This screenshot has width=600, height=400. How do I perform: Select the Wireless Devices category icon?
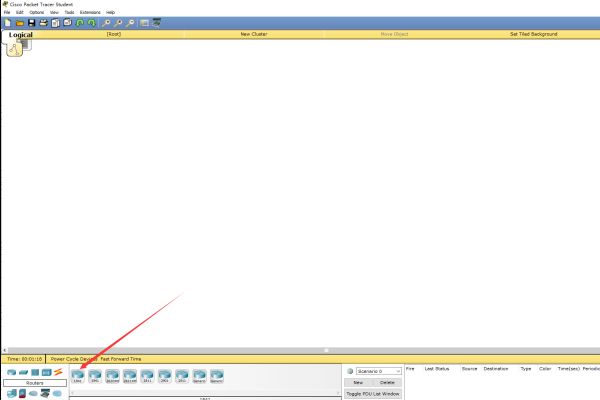click(x=47, y=372)
